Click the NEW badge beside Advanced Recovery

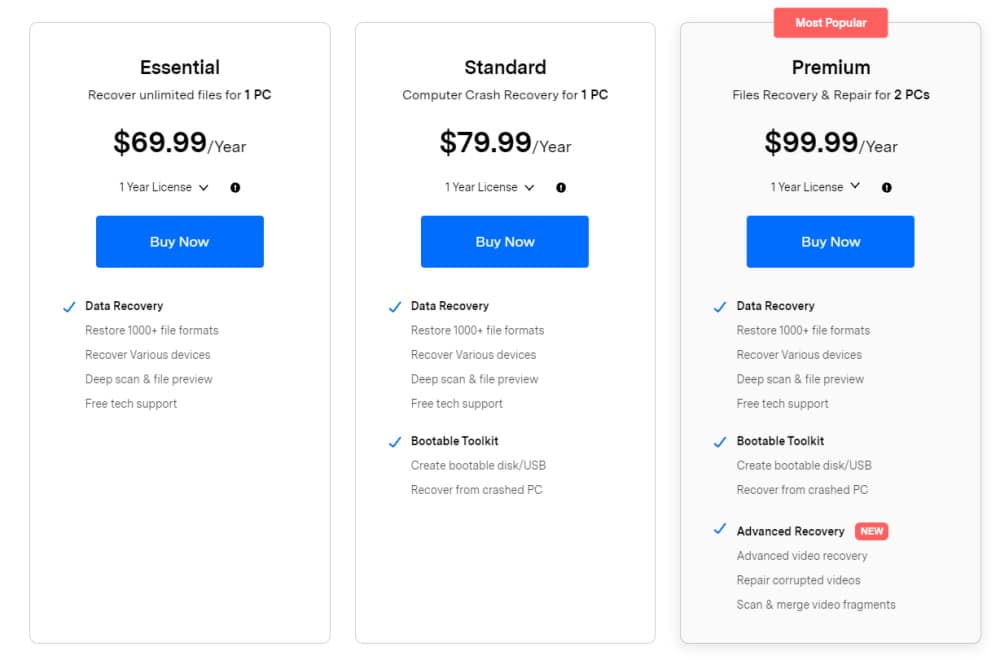[872, 531]
